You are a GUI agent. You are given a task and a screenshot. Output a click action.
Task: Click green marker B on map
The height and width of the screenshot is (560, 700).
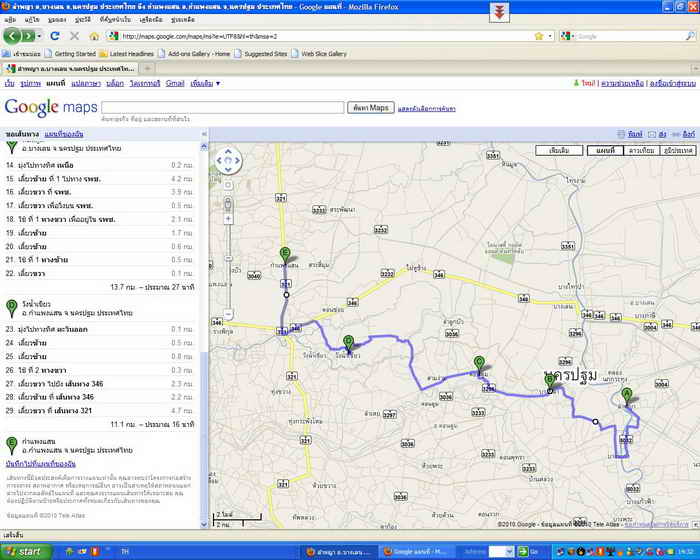[550, 383]
